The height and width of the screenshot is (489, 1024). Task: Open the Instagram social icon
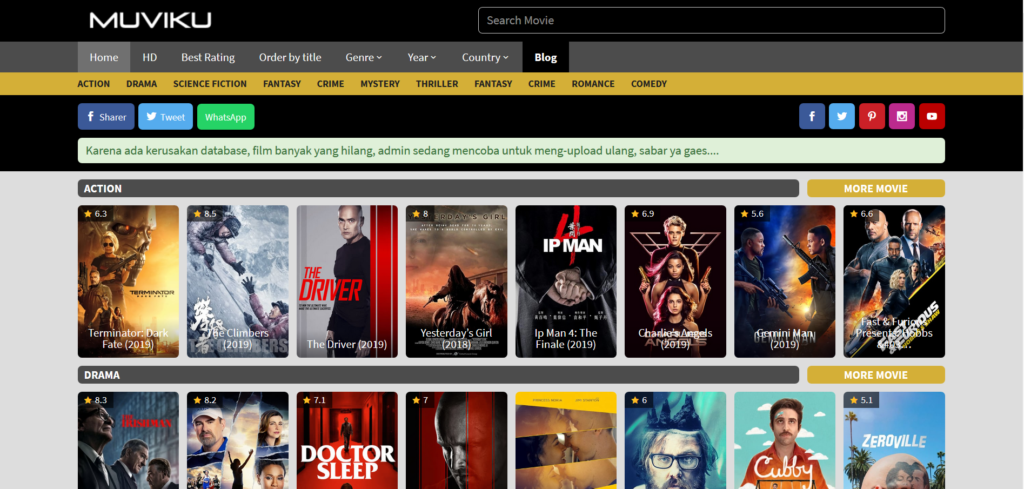901,117
